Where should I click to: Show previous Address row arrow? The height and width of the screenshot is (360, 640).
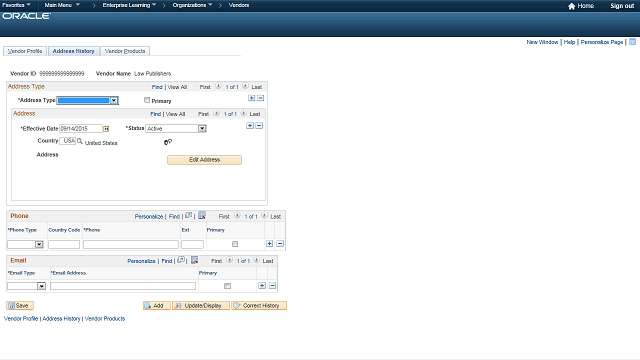tap(216, 113)
